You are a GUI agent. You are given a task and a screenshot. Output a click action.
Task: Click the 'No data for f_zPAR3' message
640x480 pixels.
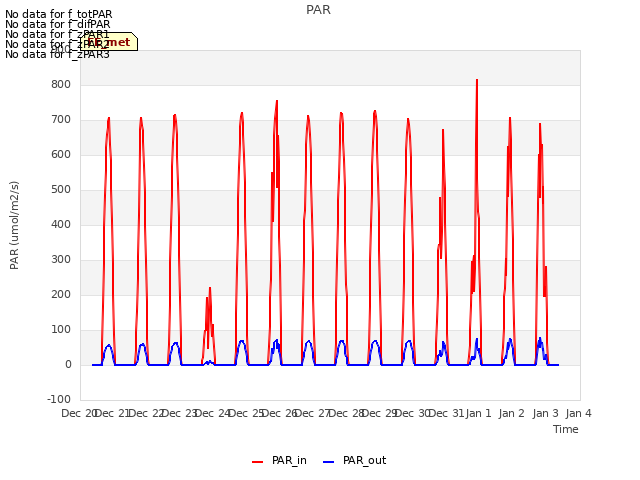[57, 54]
